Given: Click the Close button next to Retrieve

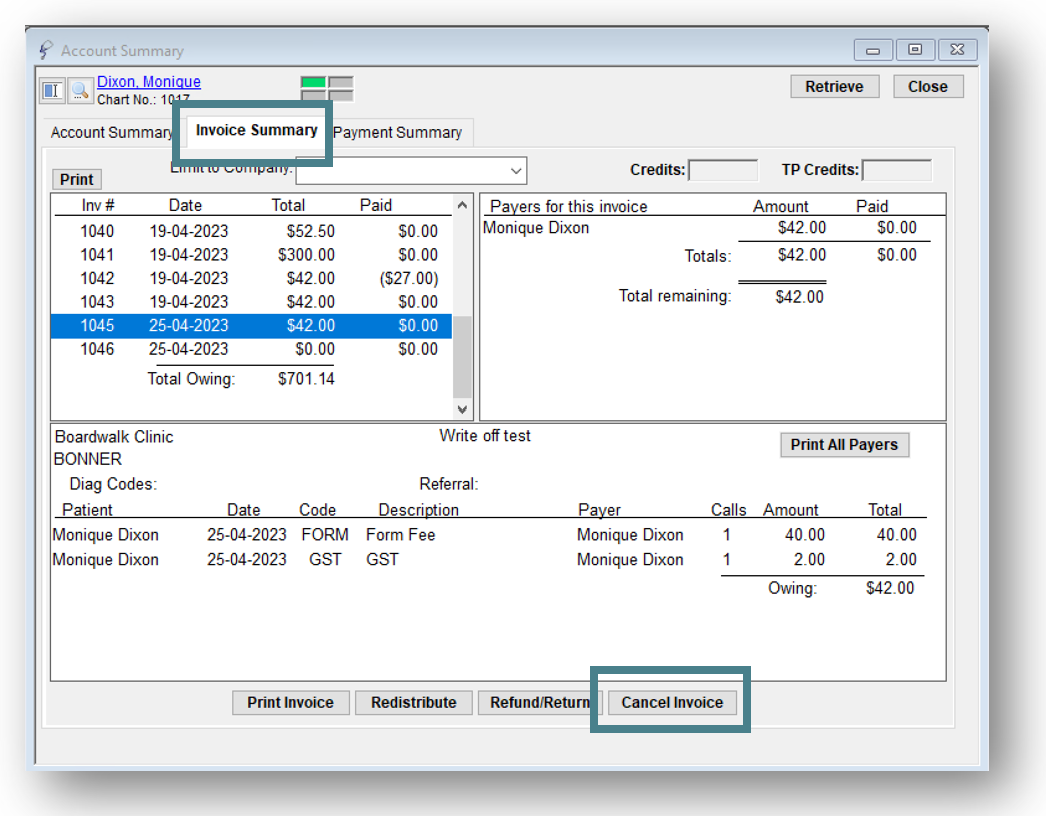Looking at the screenshot, I should pos(927,87).
